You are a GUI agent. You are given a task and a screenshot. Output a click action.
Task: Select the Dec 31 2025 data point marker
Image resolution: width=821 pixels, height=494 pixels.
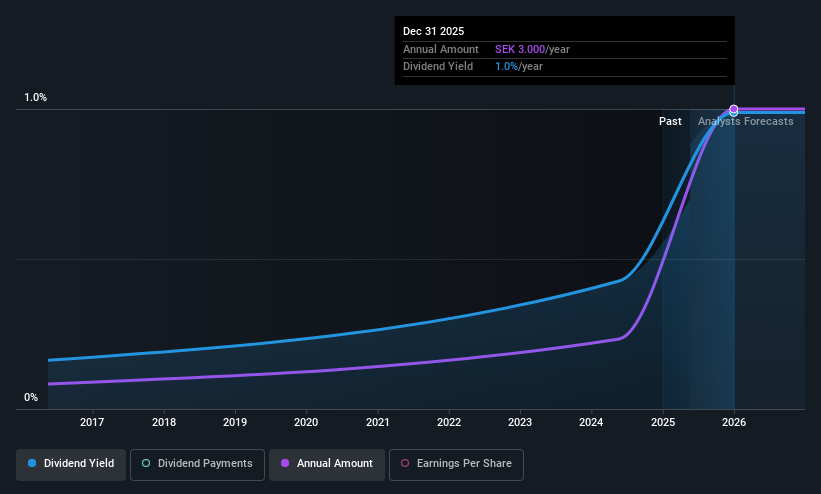point(734,109)
